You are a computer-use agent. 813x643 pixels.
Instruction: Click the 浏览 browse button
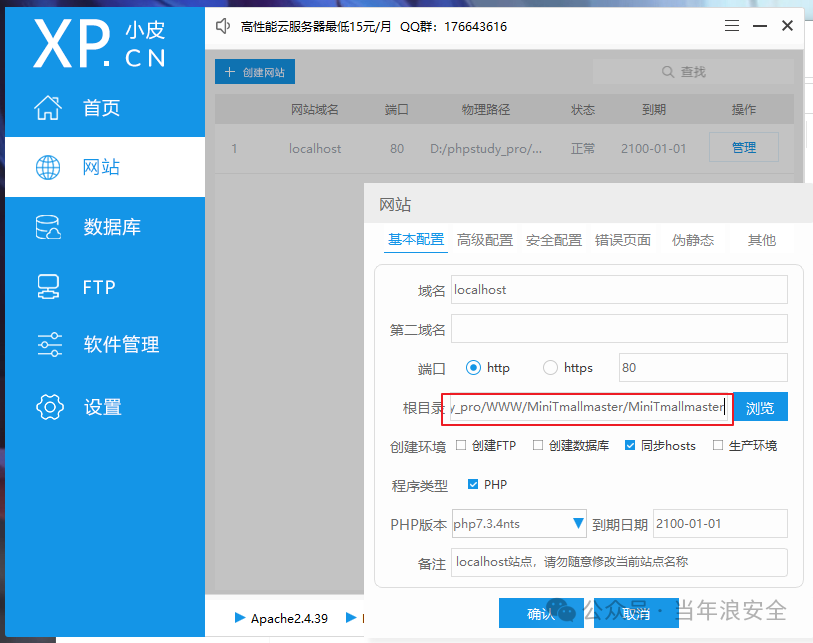point(760,407)
